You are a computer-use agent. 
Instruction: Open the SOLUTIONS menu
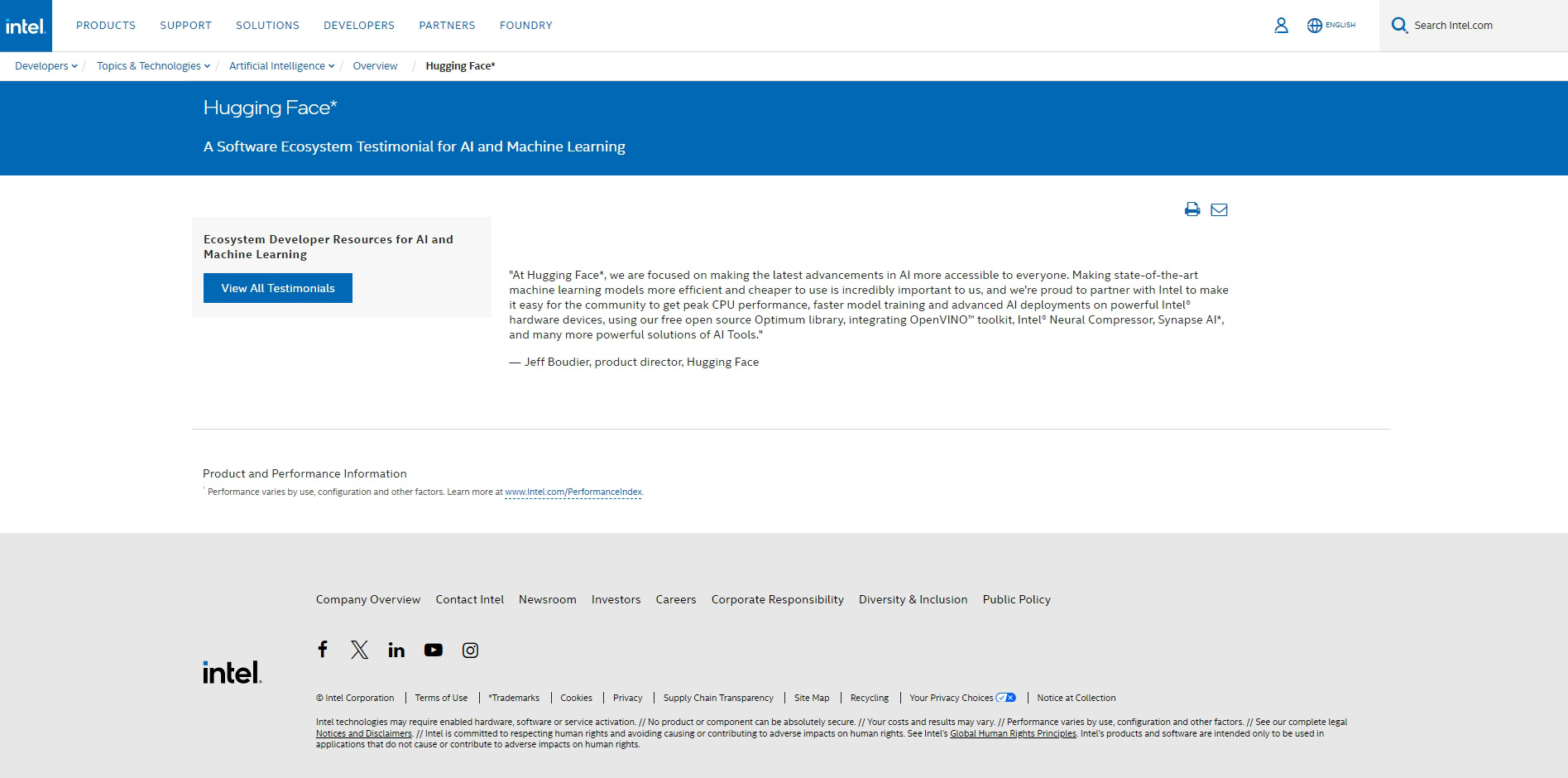click(x=267, y=26)
